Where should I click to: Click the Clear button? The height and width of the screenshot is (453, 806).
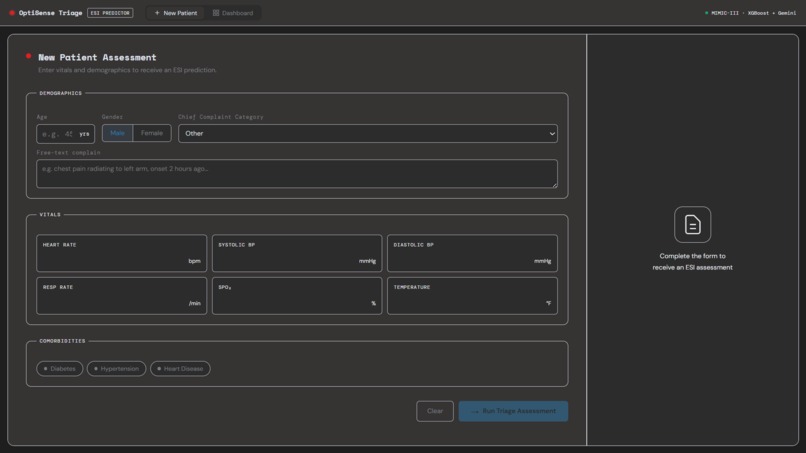click(x=435, y=411)
